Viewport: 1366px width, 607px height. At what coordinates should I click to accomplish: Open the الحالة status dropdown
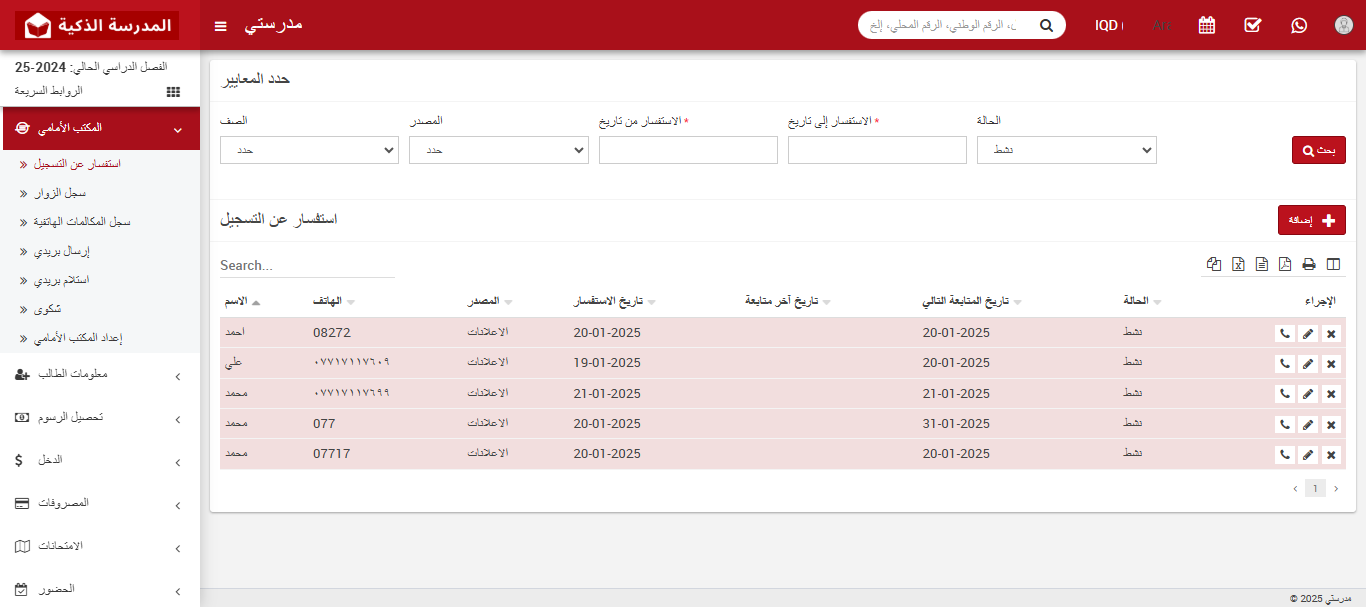(1066, 149)
